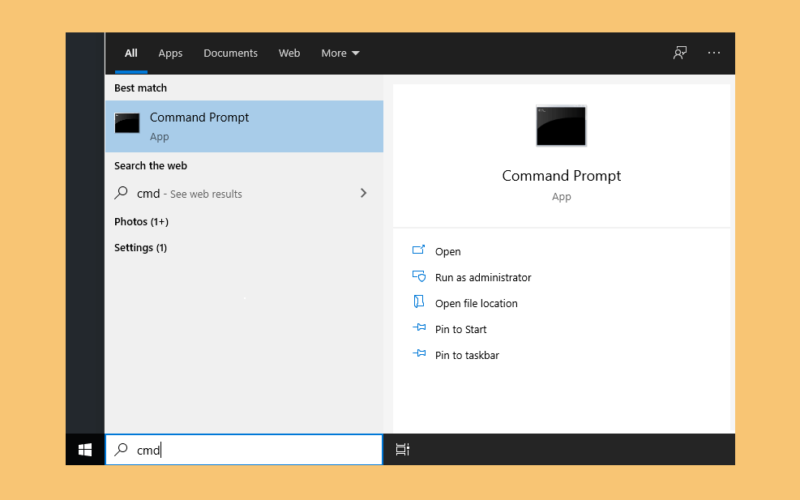The width and height of the screenshot is (800, 500).
Task: Open Task View icon on taskbar
Action: (x=402, y=449)
